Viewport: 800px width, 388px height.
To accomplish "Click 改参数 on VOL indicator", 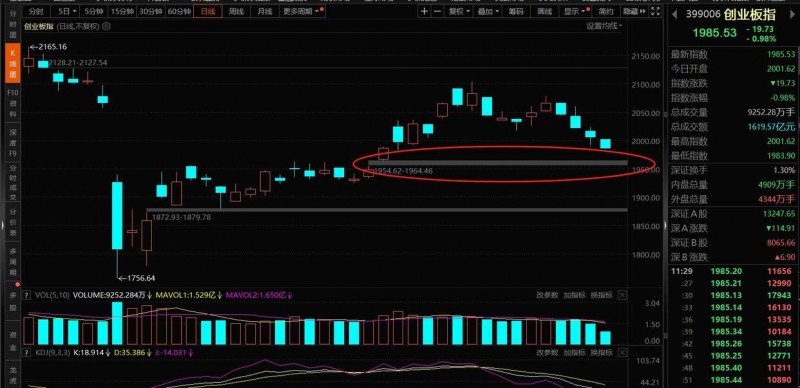I will pos(546,295).
